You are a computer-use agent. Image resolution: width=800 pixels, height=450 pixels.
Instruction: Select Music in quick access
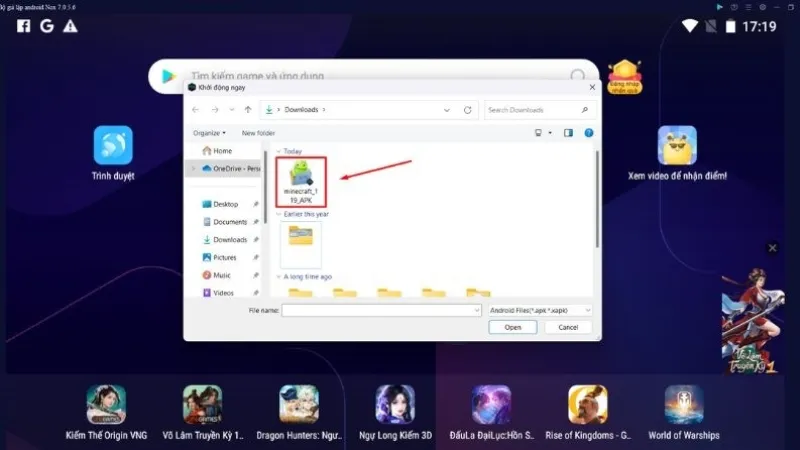click(x=221, y=276)
